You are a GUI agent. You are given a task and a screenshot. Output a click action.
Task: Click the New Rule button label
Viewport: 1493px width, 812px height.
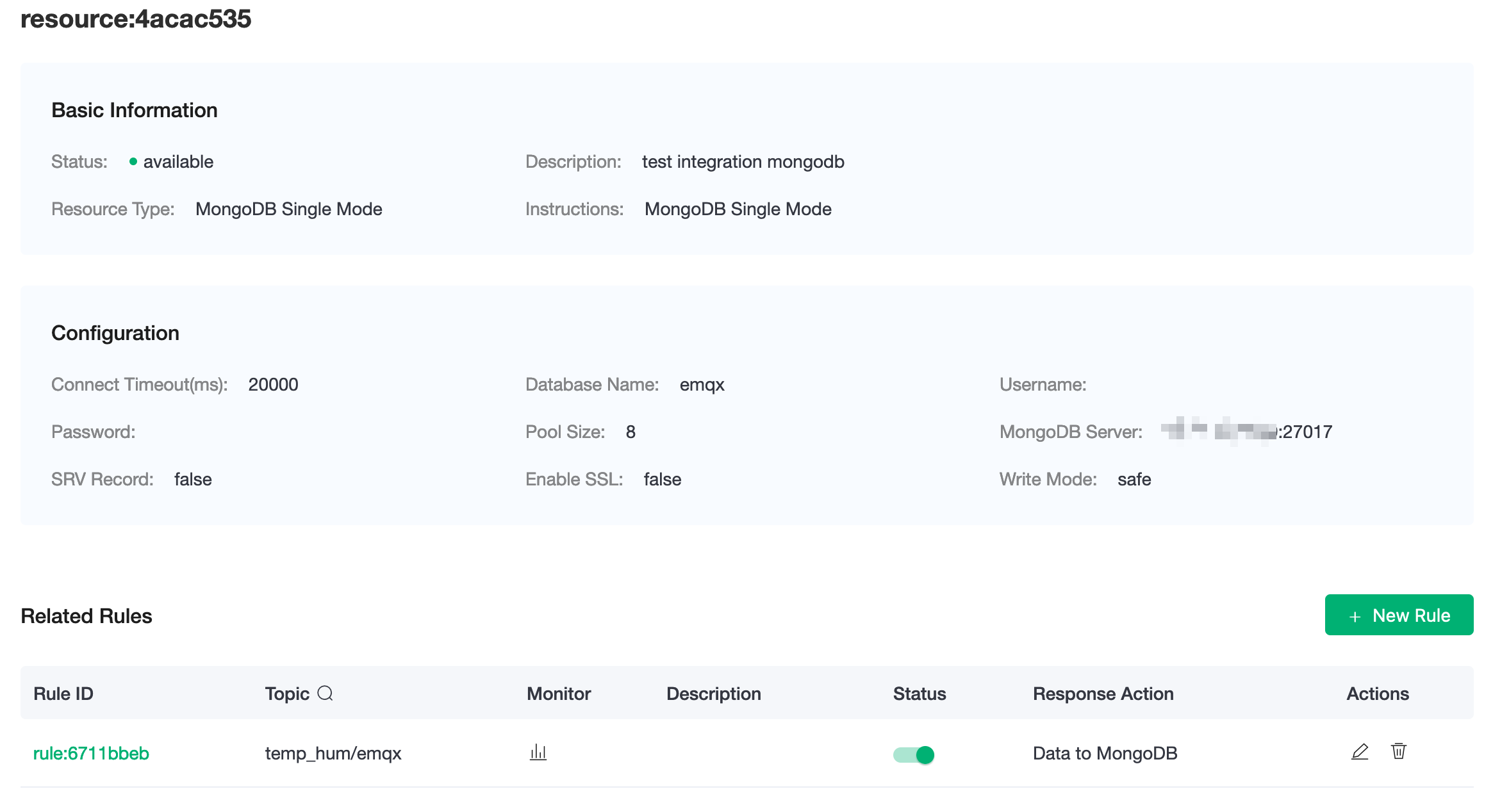point(1411,615)
